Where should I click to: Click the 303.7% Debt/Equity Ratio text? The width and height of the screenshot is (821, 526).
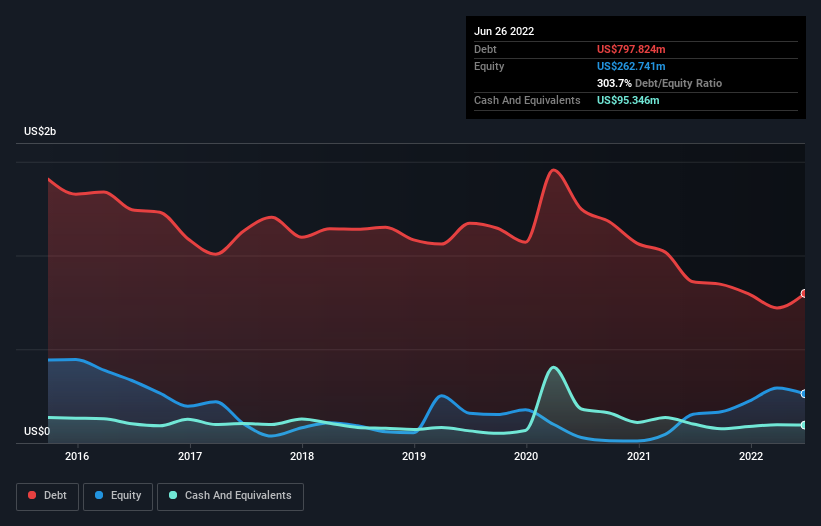pos(659,83)
